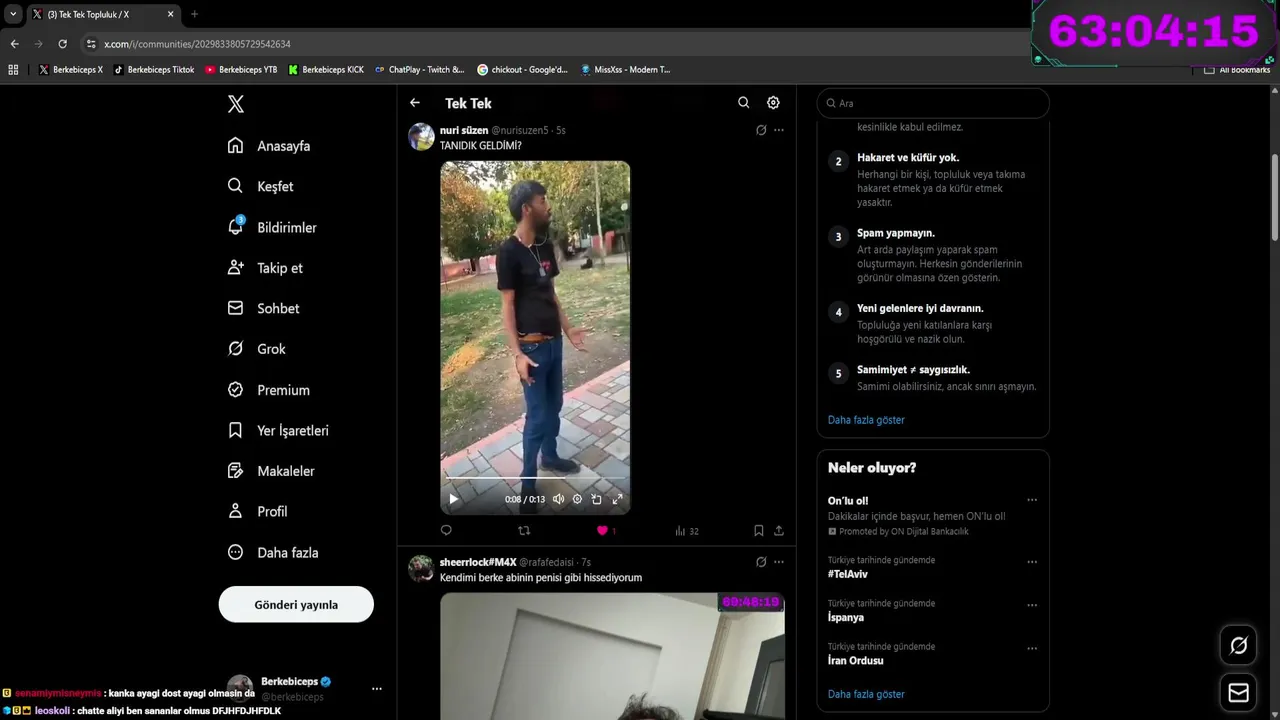Open Berkebiceps KICK bookmark
The image size is (1280, 720).
pos(326,70)
